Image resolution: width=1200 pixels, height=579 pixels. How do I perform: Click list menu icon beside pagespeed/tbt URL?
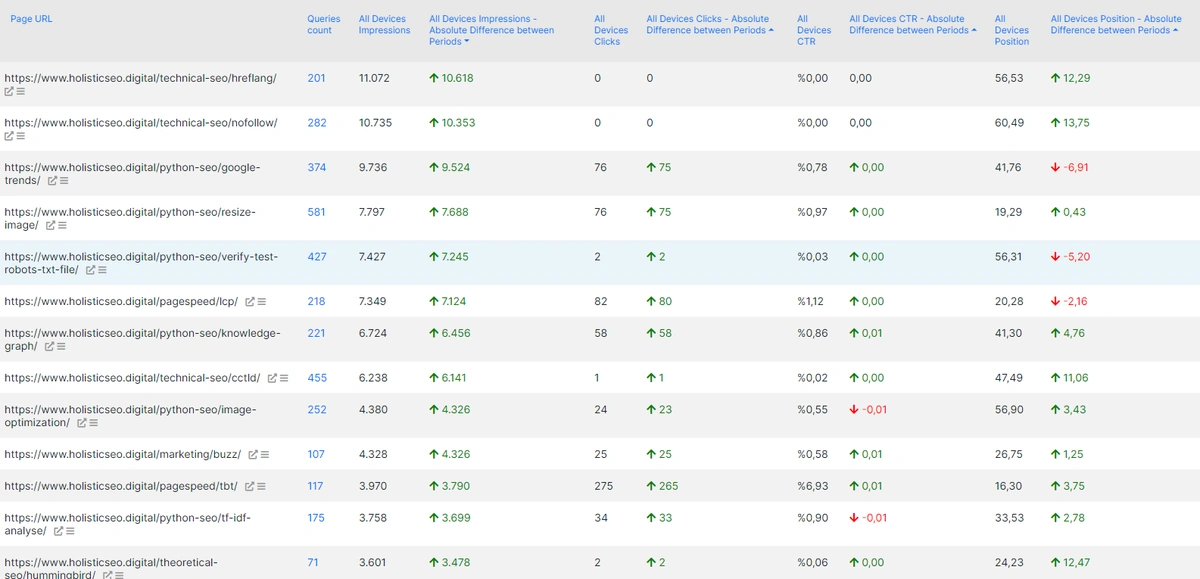pos(261,486)
